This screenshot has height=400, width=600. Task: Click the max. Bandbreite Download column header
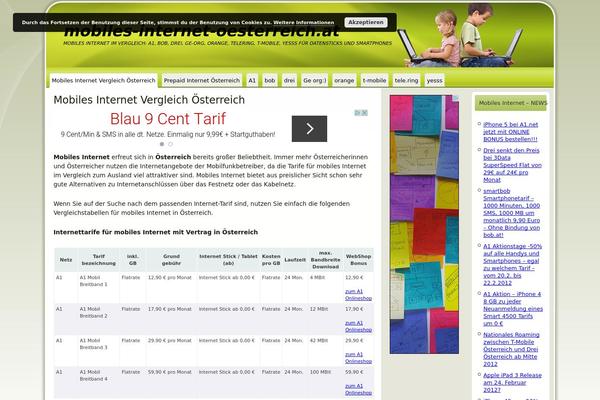[325, 260]
